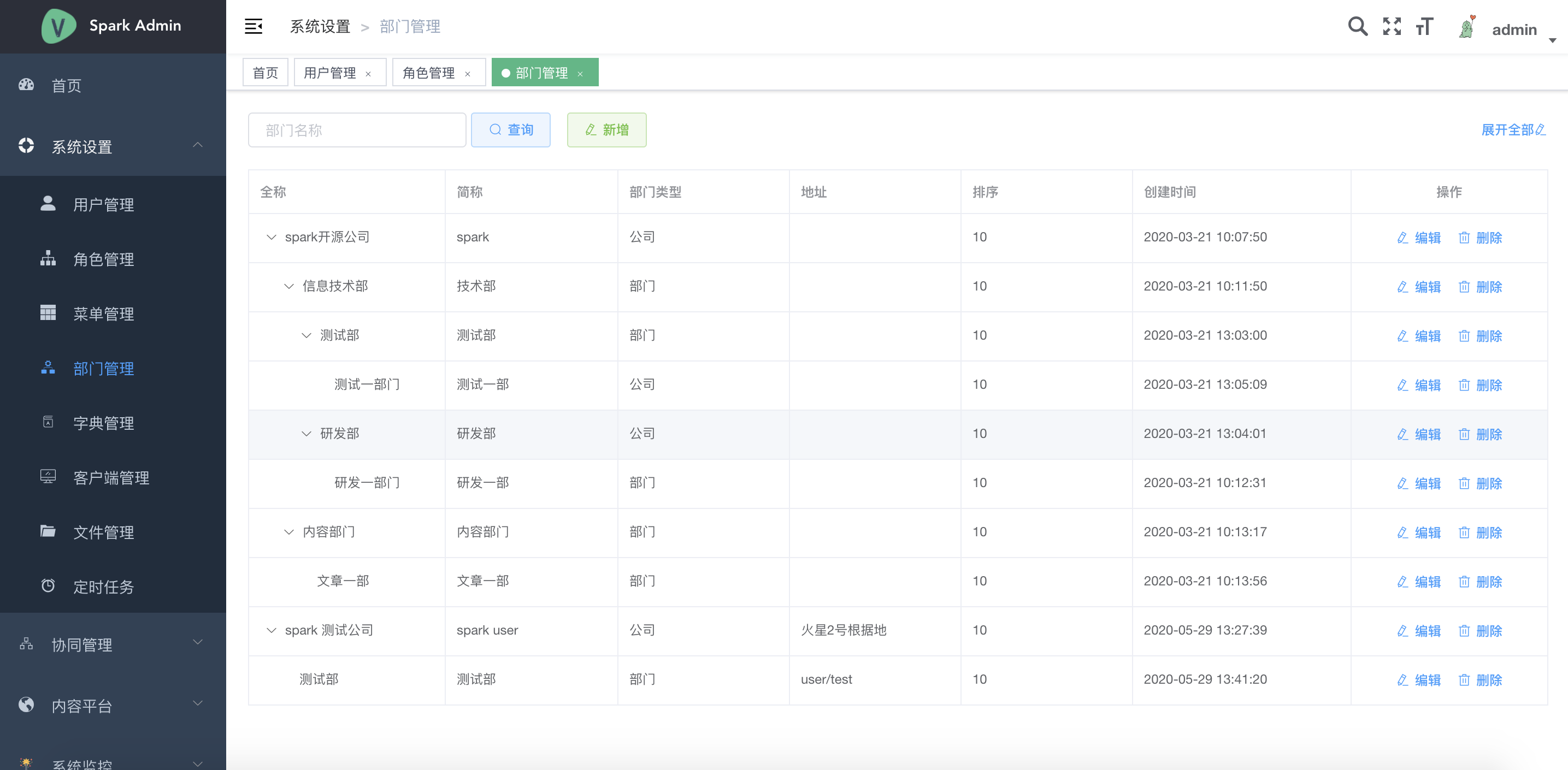Viewport: 1568px width, 770px height.
Task: Open the font size adjustment icon
Action: [x=1424, y=27]
